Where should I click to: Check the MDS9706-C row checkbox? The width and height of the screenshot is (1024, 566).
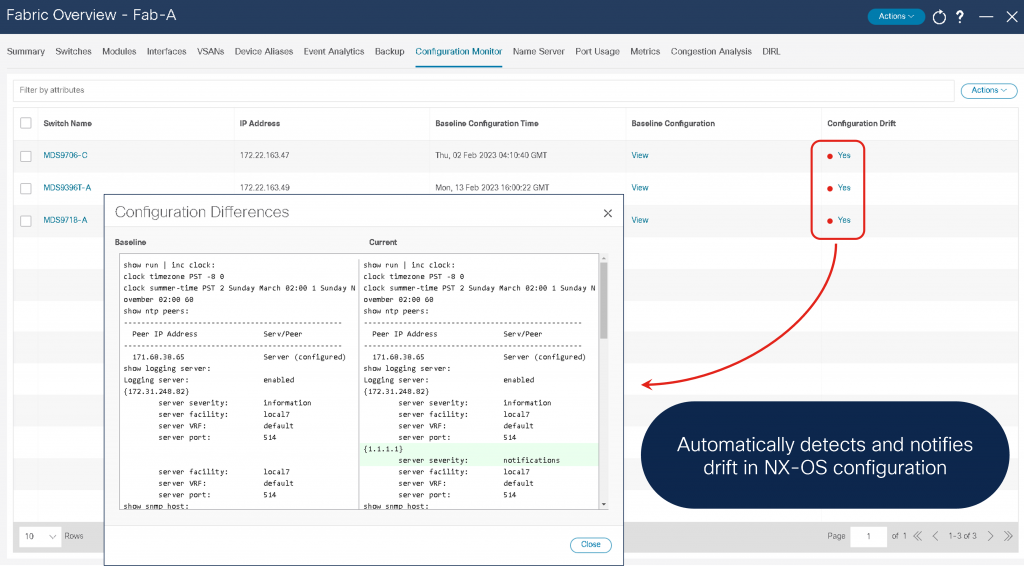click(x=25, y=155)
